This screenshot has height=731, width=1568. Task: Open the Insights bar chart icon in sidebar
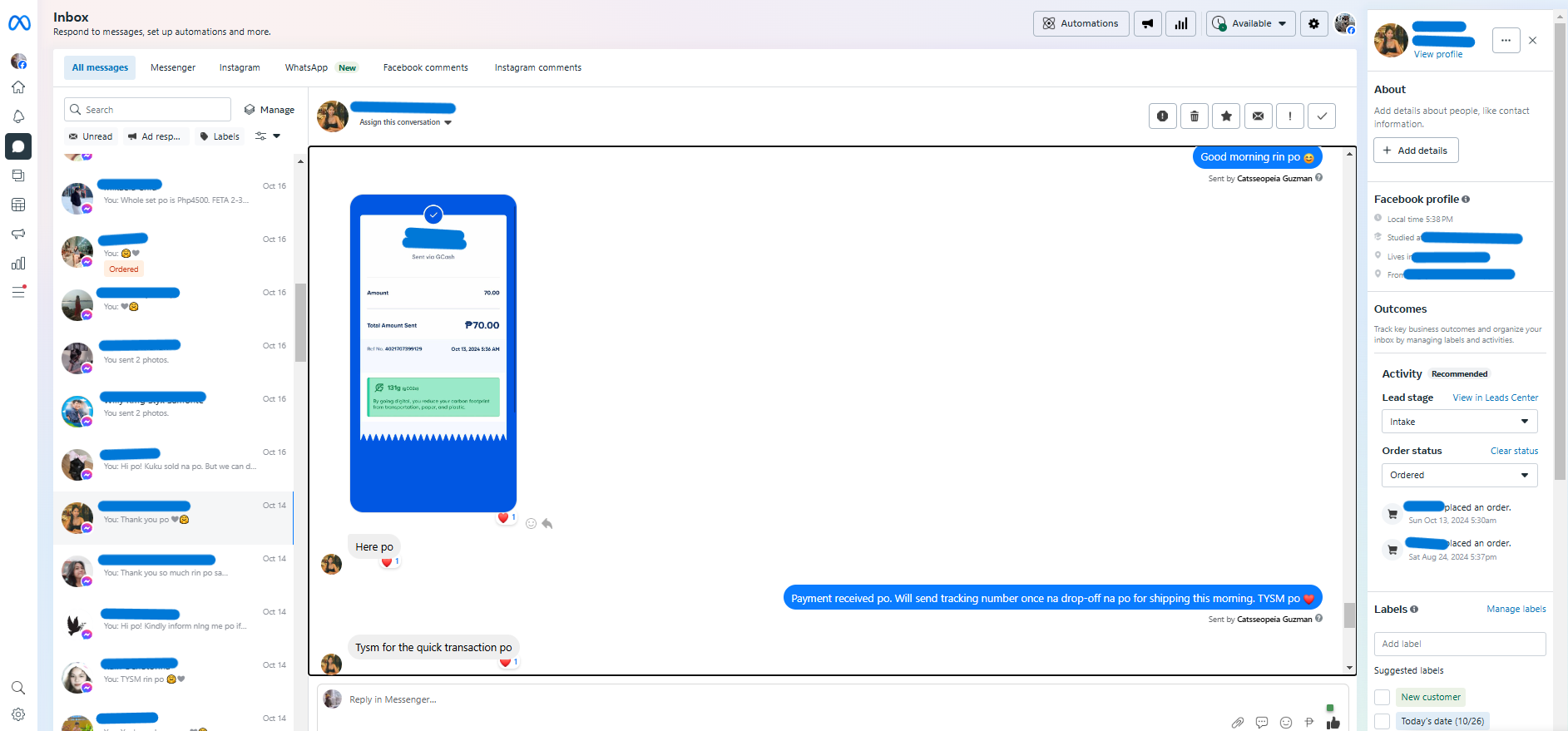pyautogui.click(x=18, y=264)
